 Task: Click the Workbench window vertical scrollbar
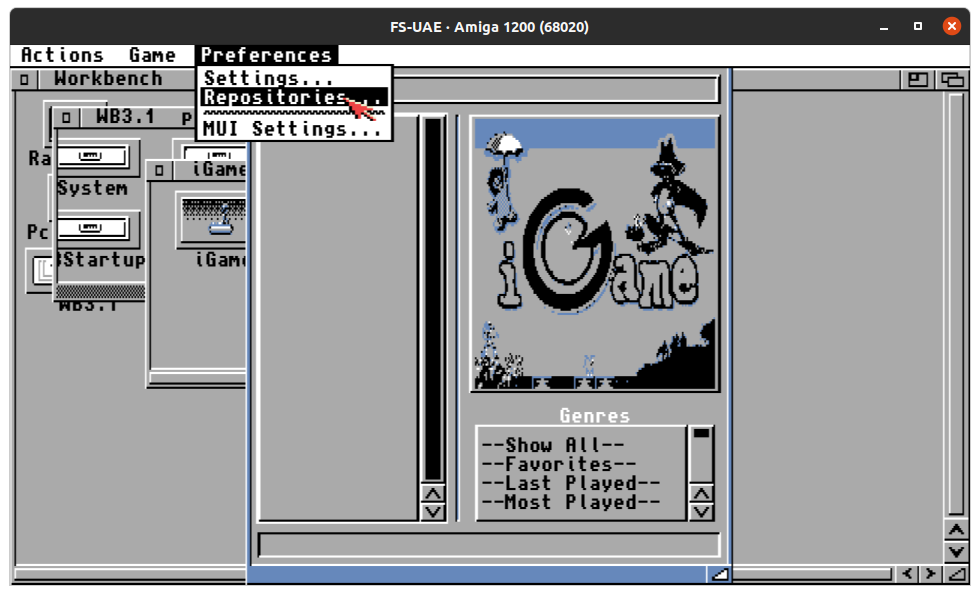[x=956, y=304]
